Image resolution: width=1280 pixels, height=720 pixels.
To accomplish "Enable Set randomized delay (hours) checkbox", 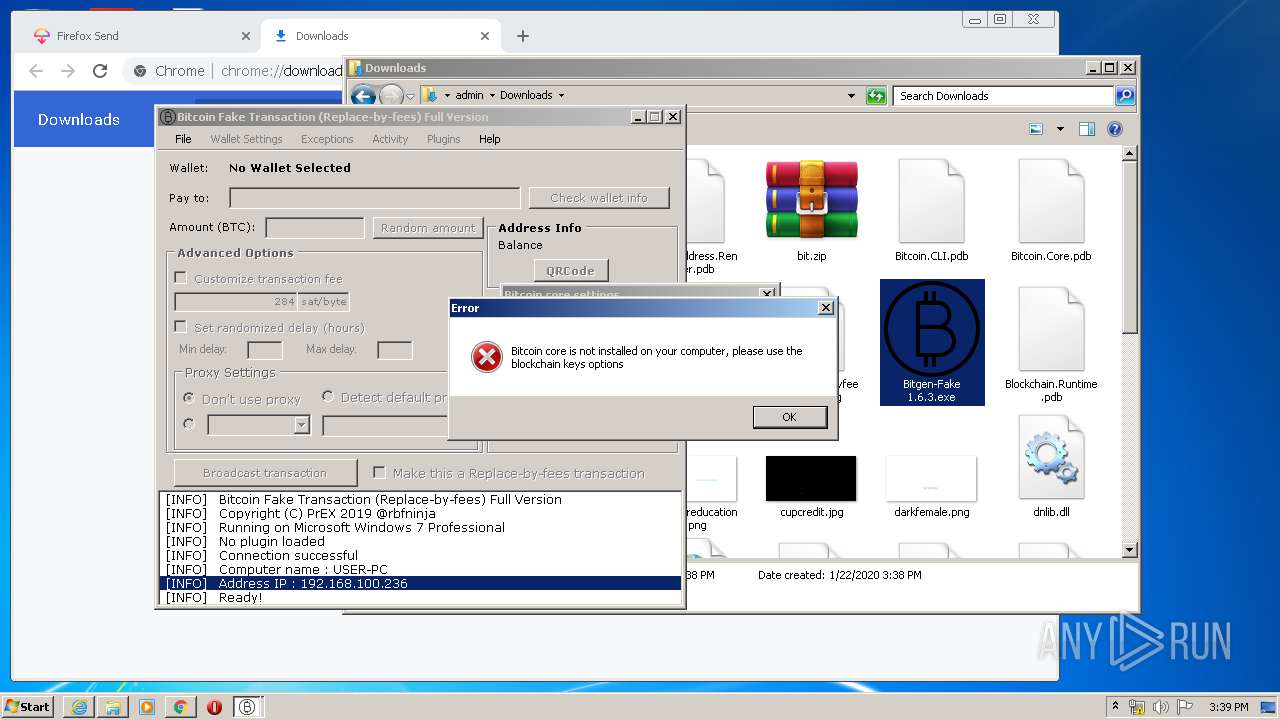I will tap(181, 327).
